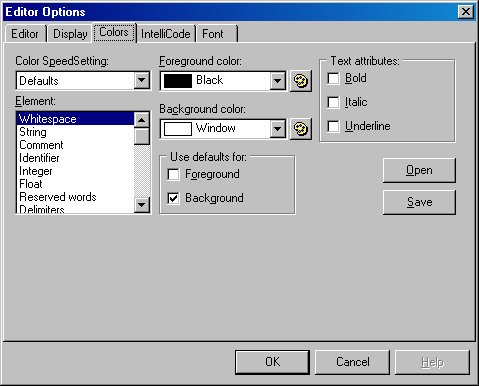
Task: Check Use defaults for Foreground
Action: click(173, 174)
